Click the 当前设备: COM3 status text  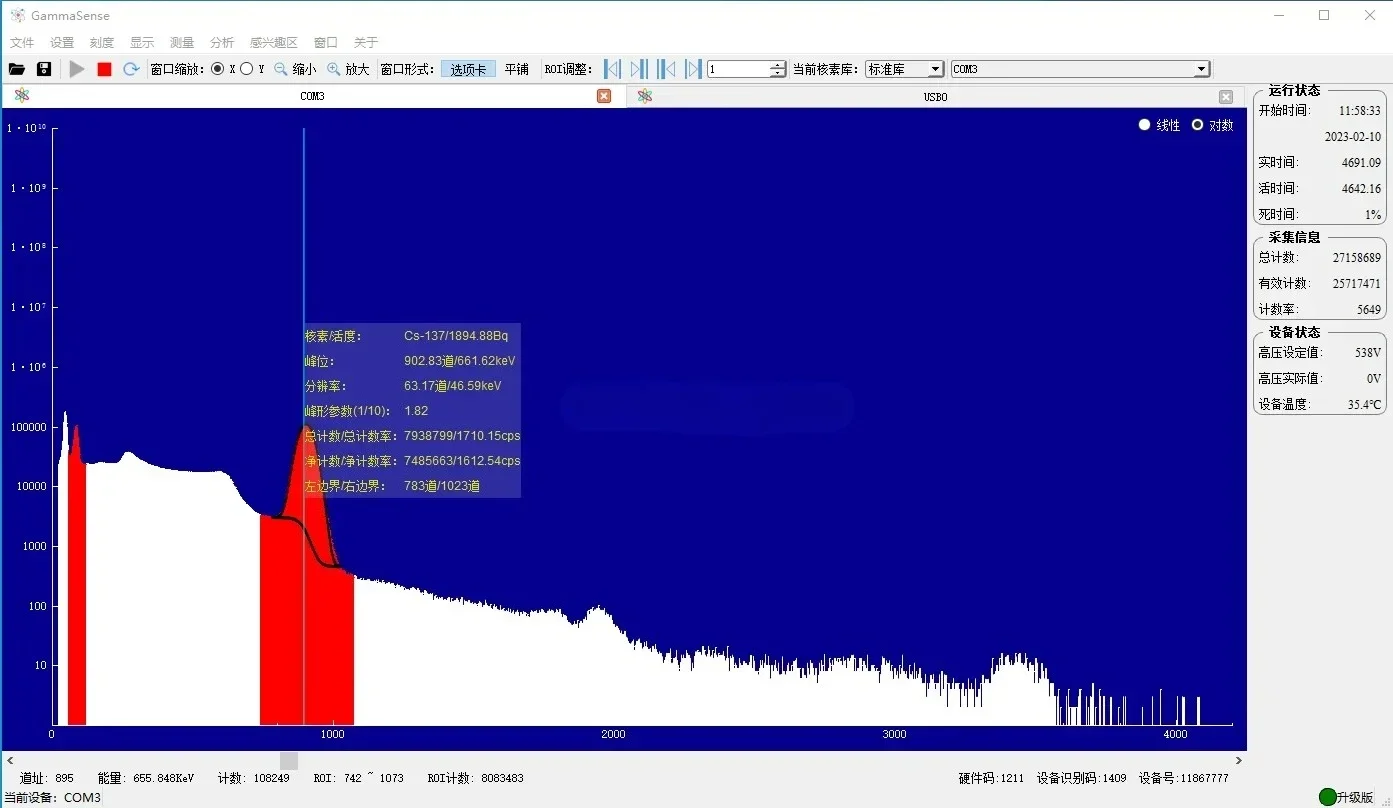click(x=52, y=798)
